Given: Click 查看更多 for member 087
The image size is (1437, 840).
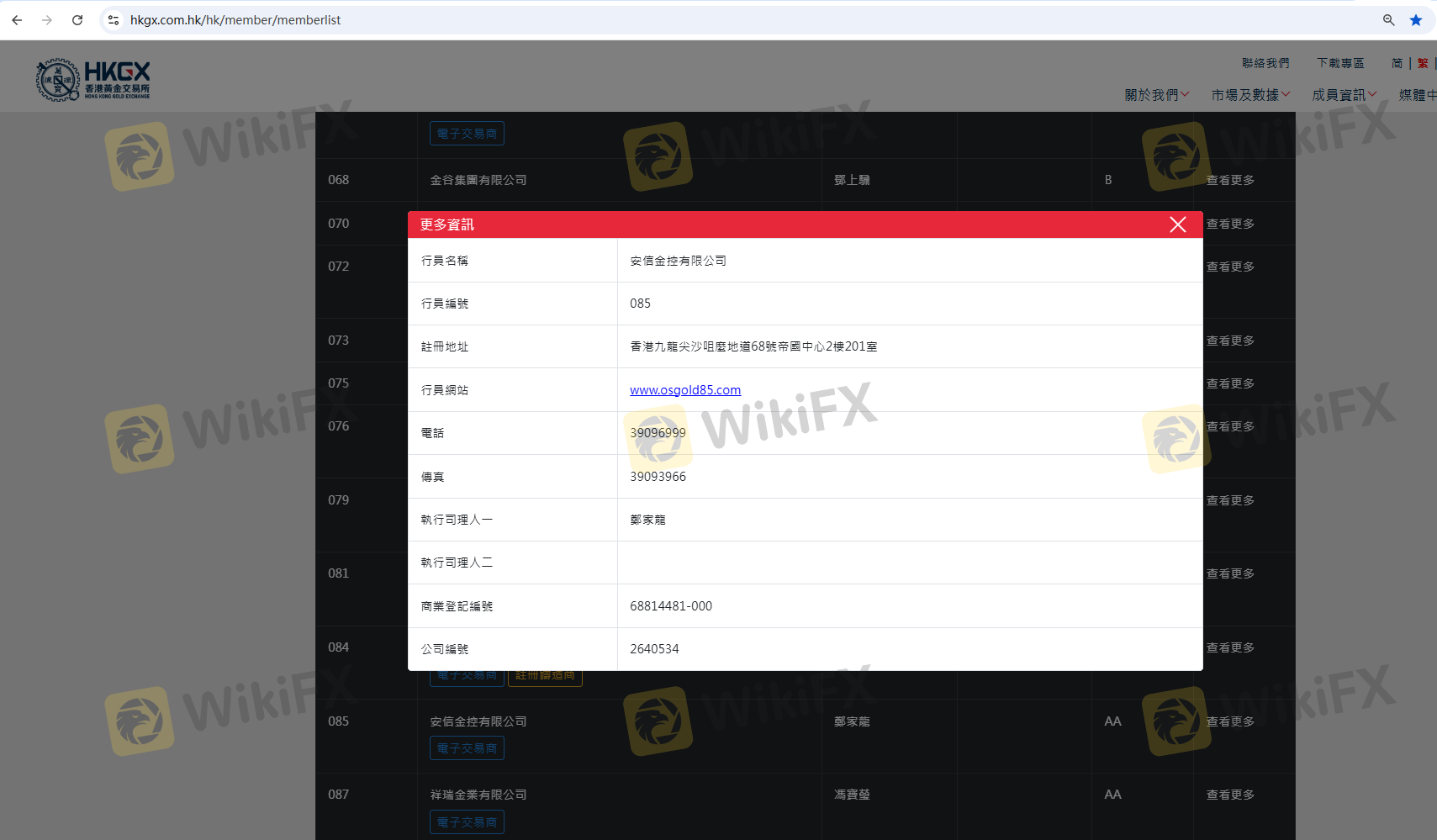Looking at the screenshot, I should pyautogui.click(x=1229, y=795).
